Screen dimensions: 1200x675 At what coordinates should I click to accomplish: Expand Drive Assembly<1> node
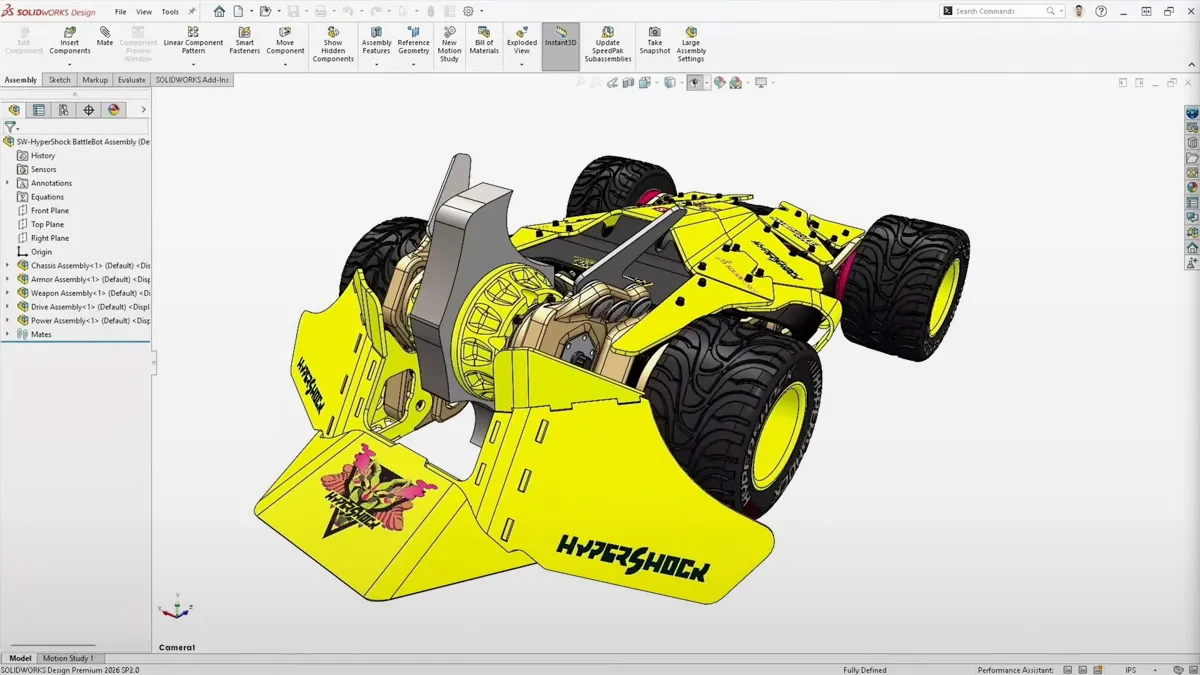(x=8, y=307)
